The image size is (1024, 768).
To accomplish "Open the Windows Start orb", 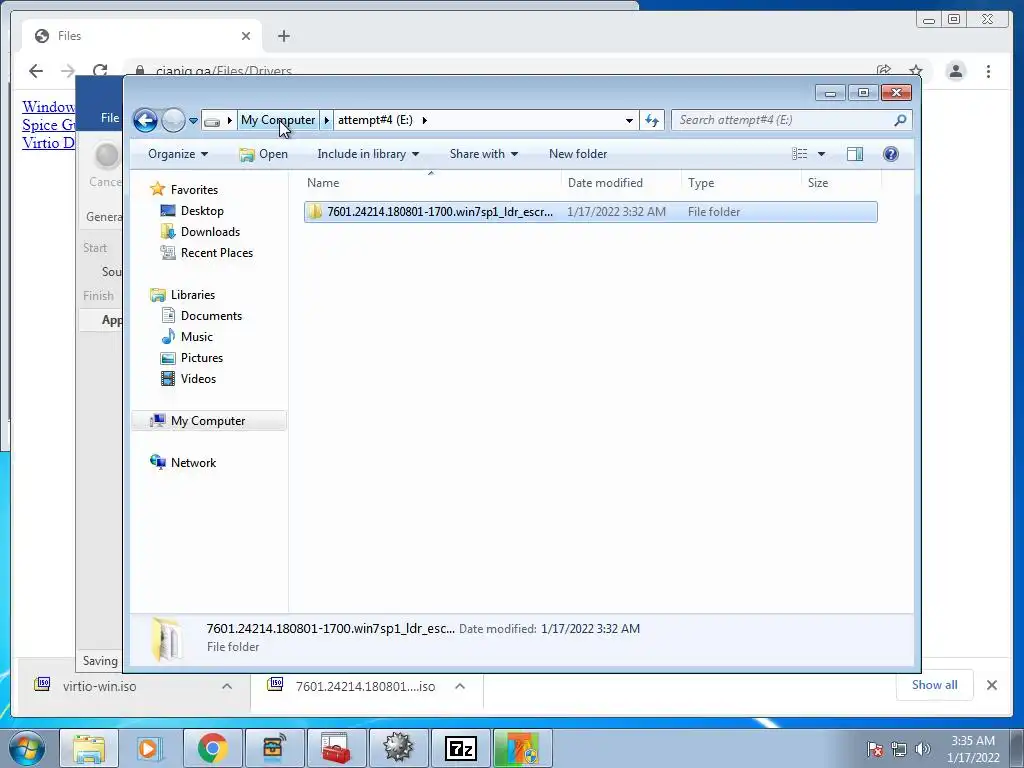I will point(26,748).
